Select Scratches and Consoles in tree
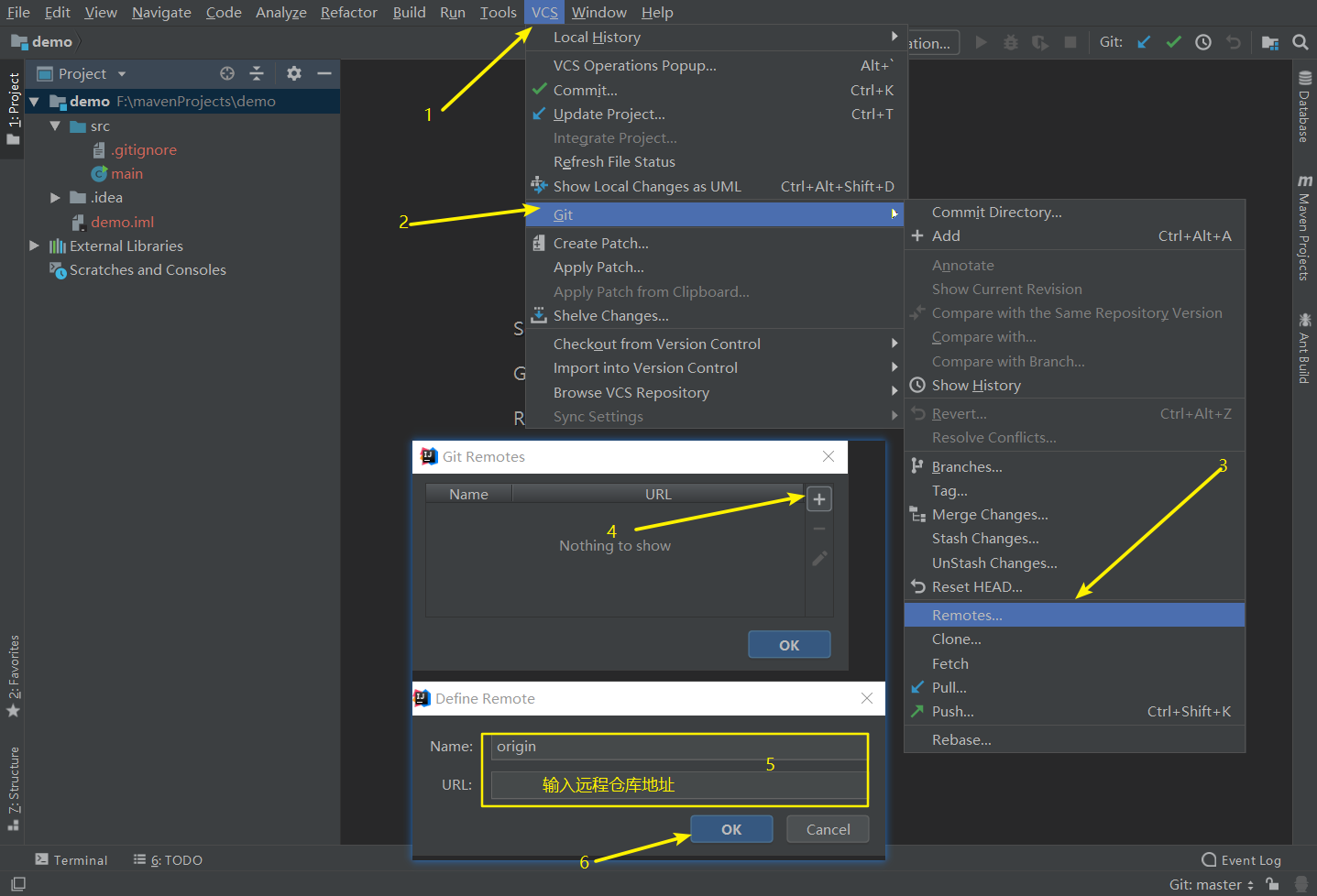The image size is (1317, 896). pos(137,270)
